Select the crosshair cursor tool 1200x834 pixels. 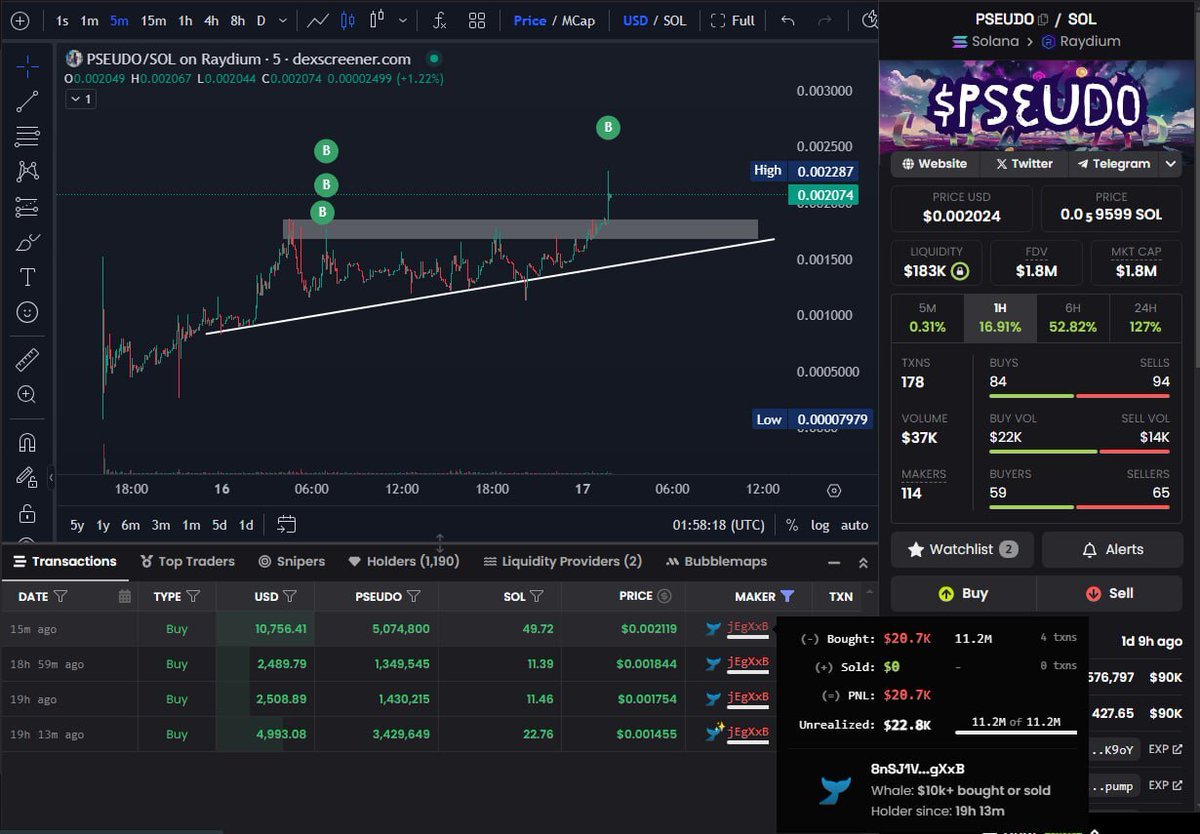point(27,66)
